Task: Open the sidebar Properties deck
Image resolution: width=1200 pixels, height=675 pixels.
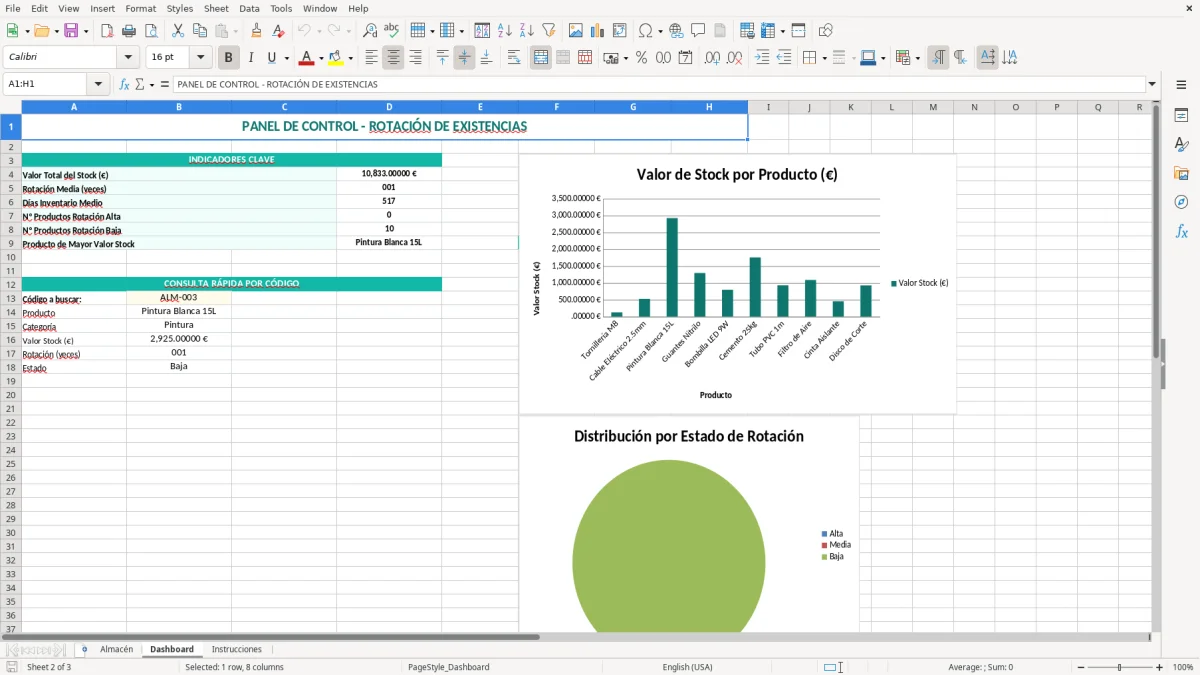Action: tap(1181, 116)
